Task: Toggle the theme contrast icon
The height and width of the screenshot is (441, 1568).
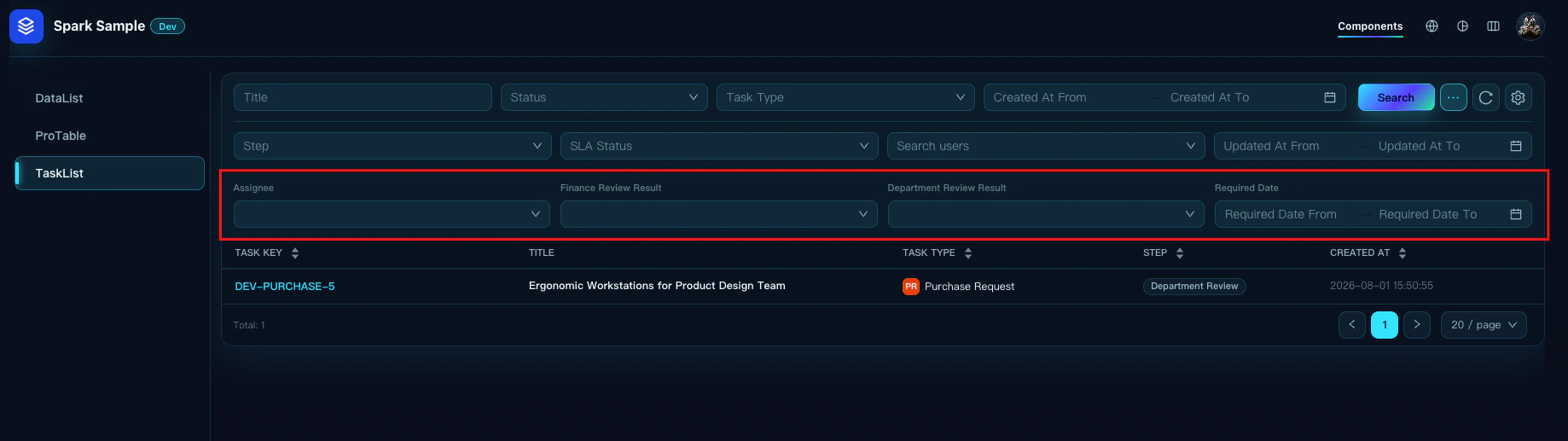Action: pyautogui.click(x=1462, y=26)
